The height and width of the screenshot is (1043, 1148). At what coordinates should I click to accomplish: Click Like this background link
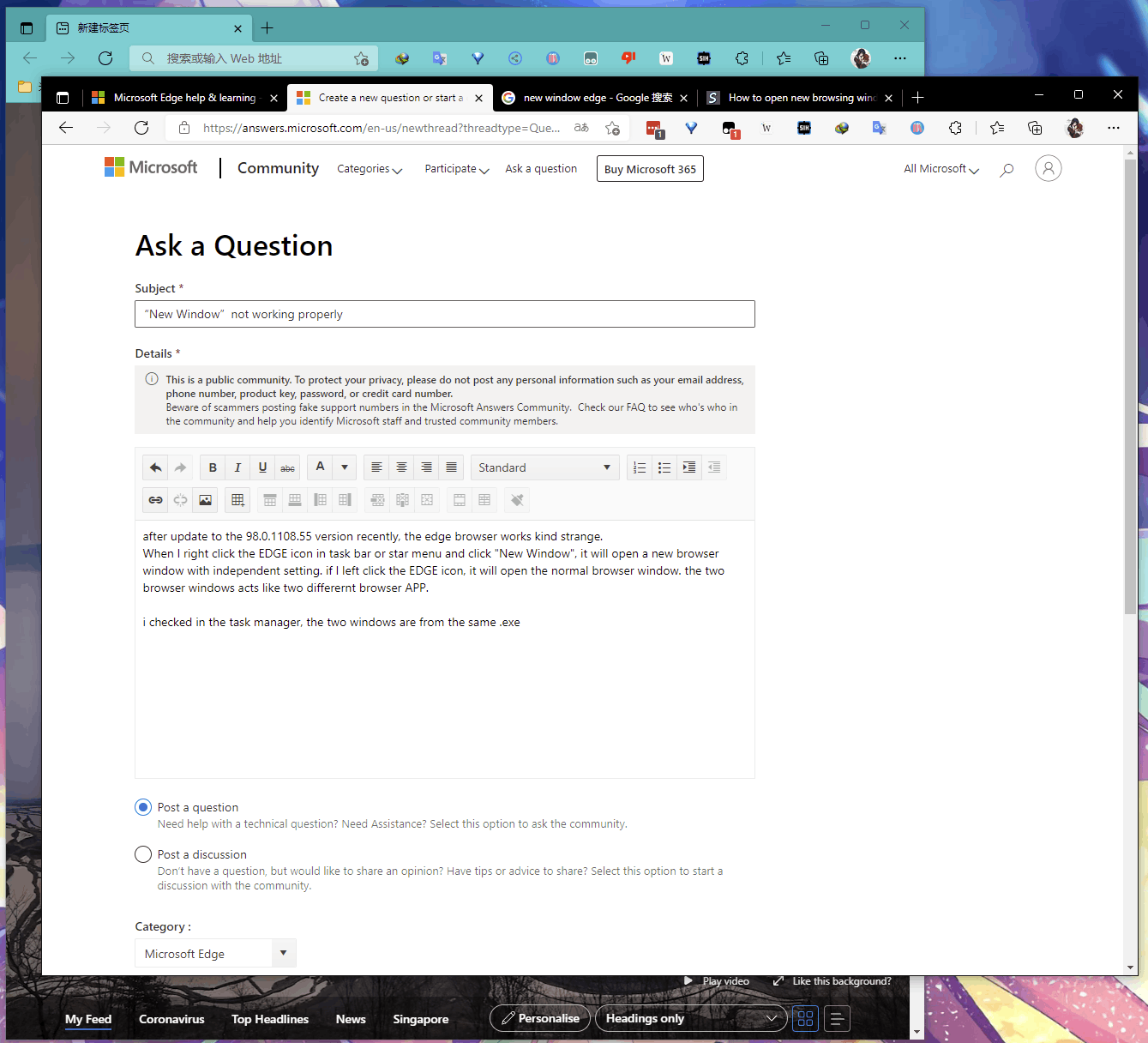[x=832, y=981]
